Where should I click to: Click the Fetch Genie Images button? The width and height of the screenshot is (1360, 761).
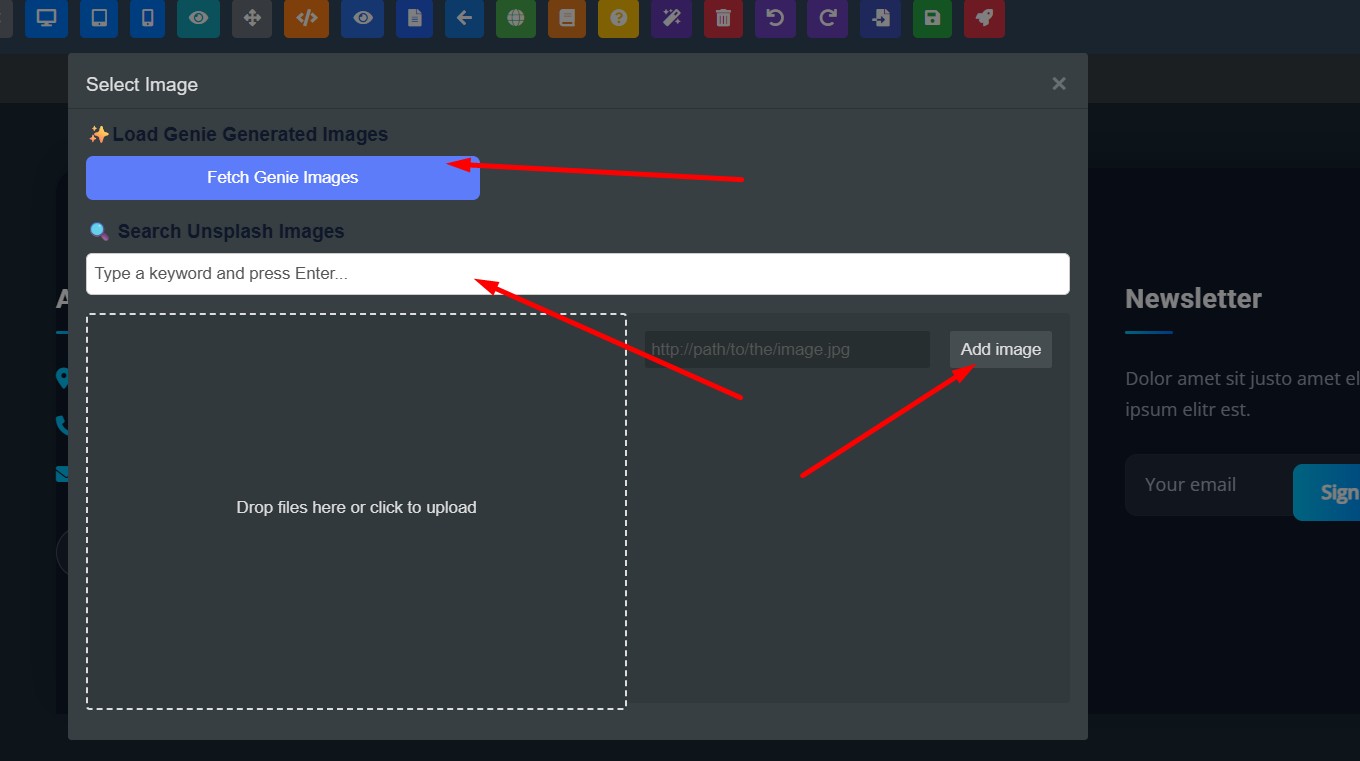[282, 177]
